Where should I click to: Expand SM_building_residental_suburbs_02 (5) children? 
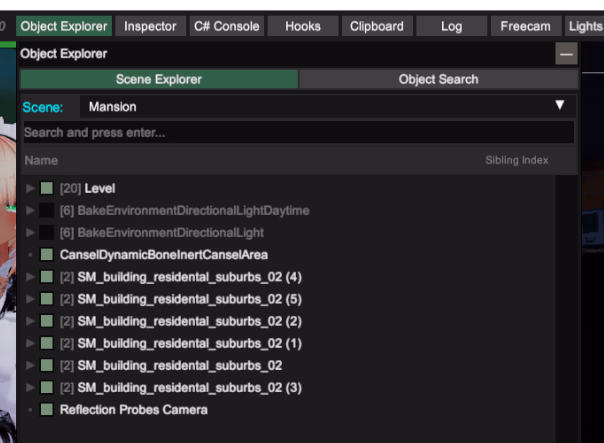(31, 299)
